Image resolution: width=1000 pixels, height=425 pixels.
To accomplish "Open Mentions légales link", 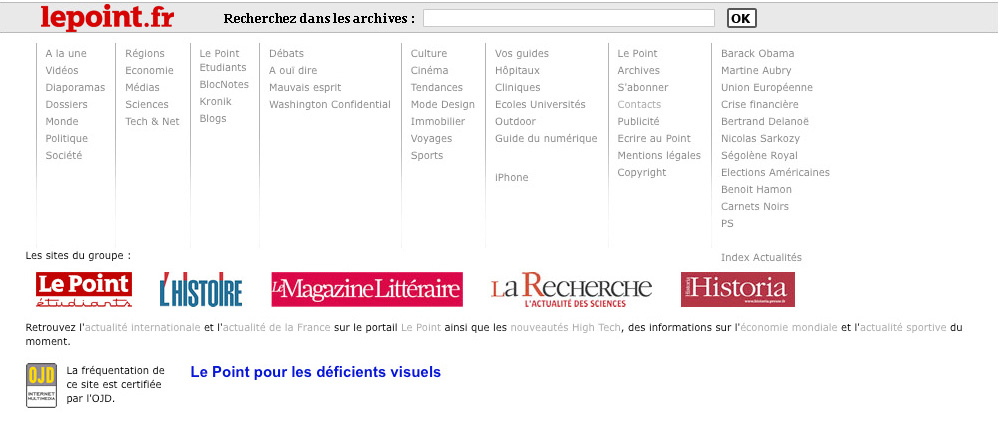I will tap(659, 156).
